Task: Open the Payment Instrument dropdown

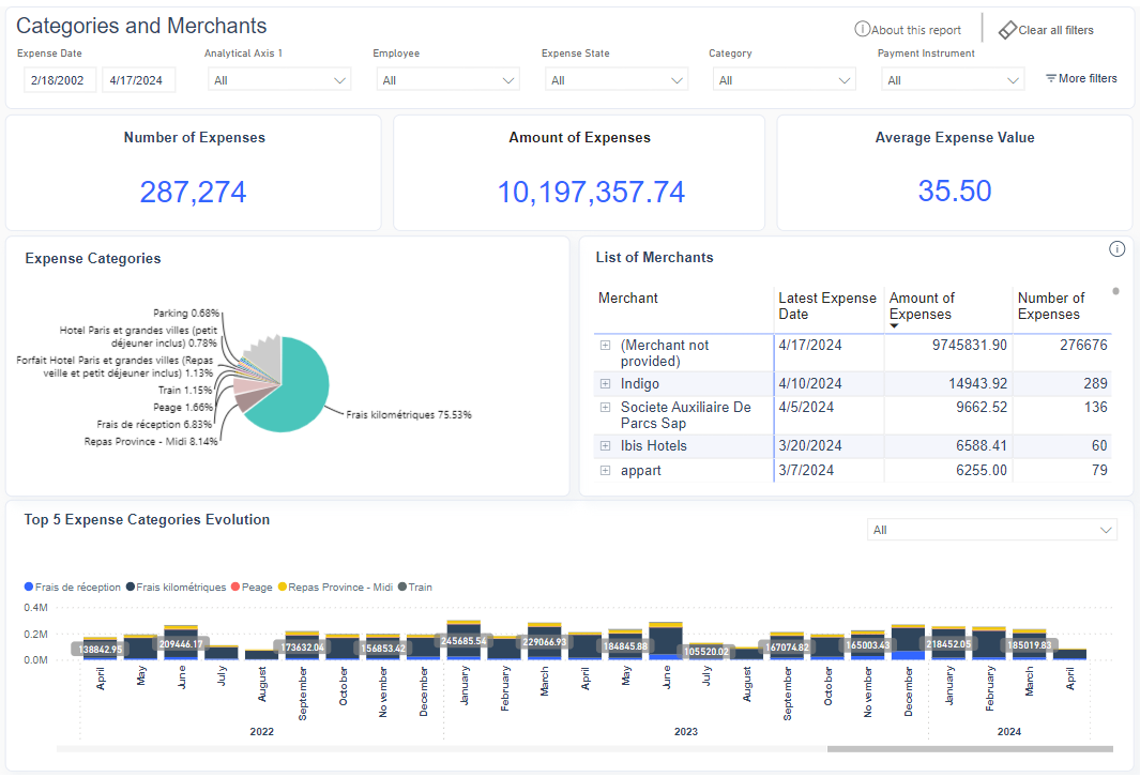Action: point(952,80)
